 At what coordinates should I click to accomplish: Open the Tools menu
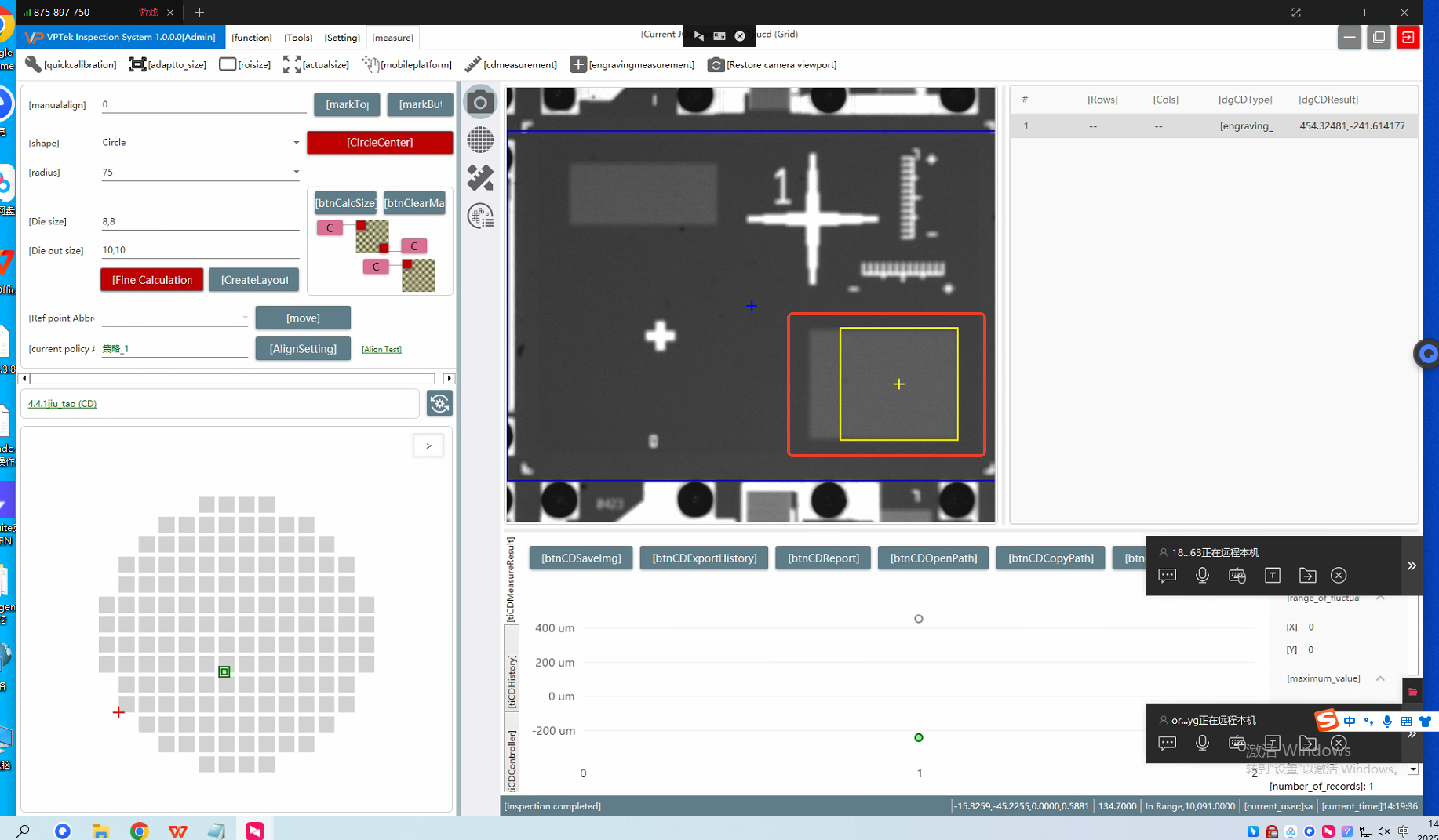pos(298,37)
